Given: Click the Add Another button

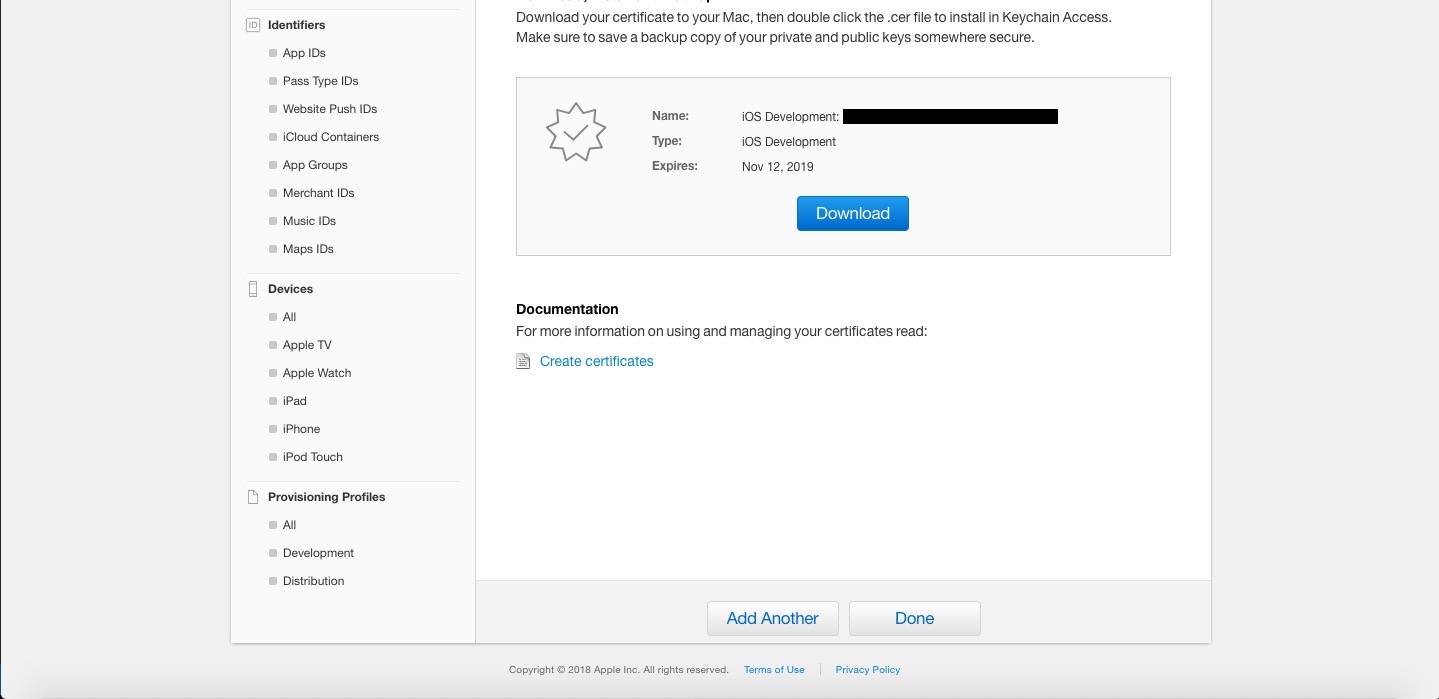Looking at the screenshot, I should [773, 618].
